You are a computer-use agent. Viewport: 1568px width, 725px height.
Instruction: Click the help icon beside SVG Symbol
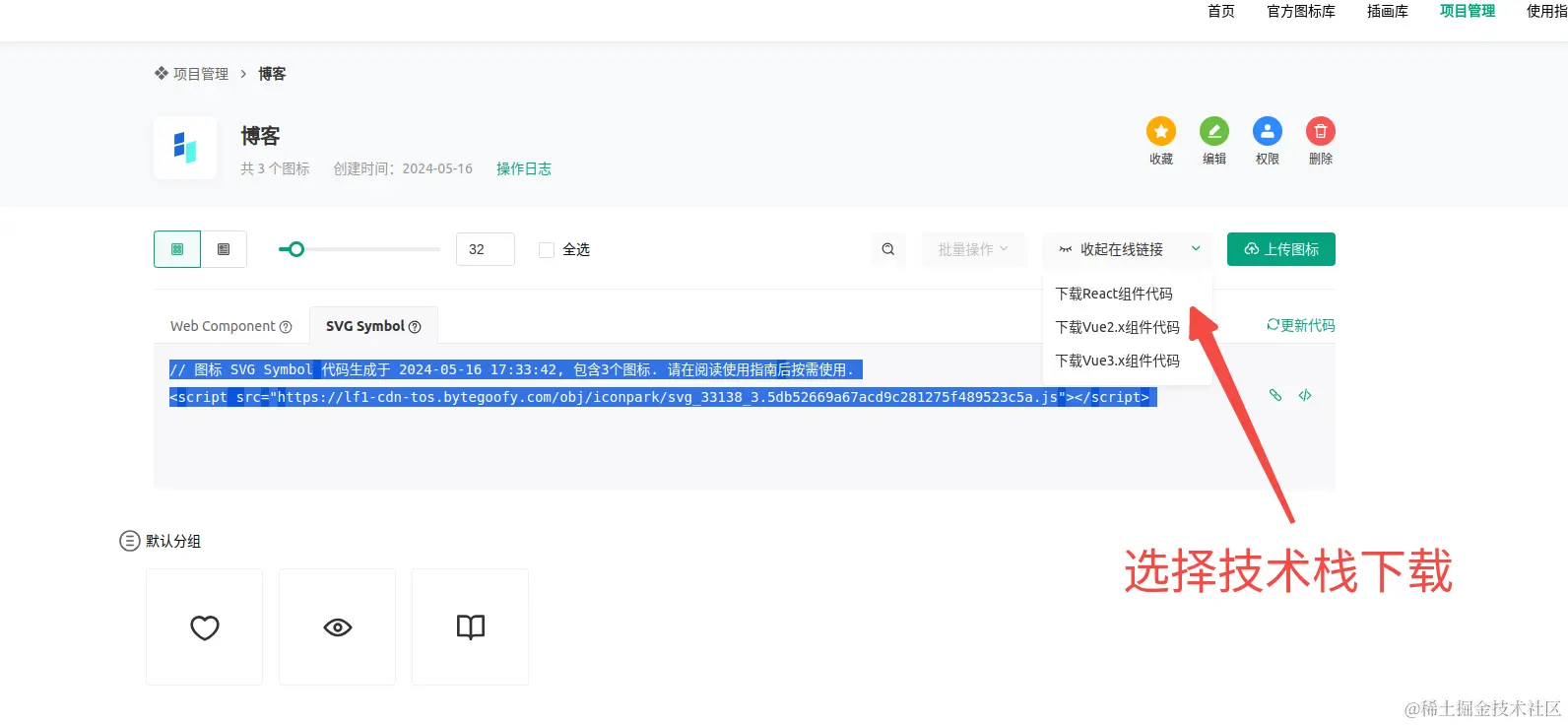pyautogui.click(x=415, y=327)
